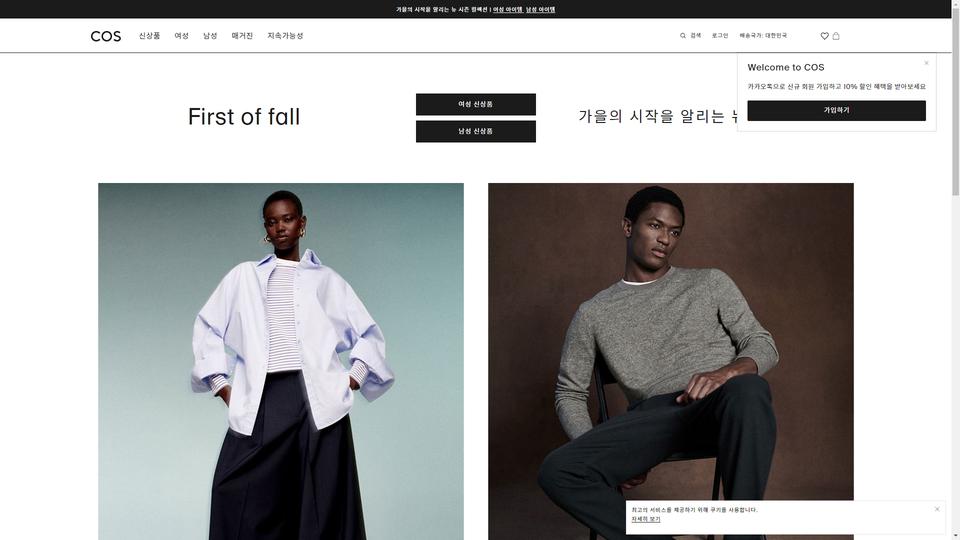The image size is (960, 540).
Task: Close the Welcome to COS popup
Action: click(926, 63)
